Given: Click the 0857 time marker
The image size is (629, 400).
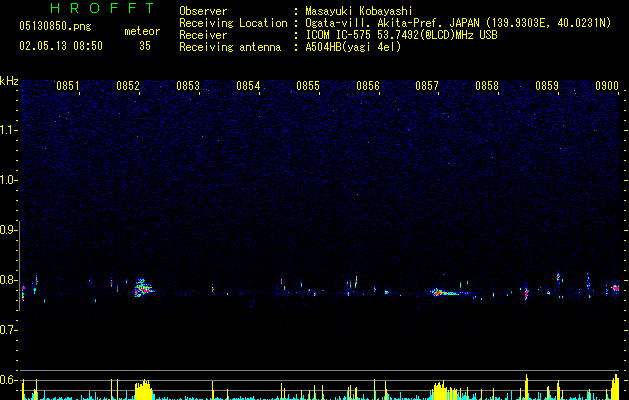Looking at the screenshot, I should 427,86.
